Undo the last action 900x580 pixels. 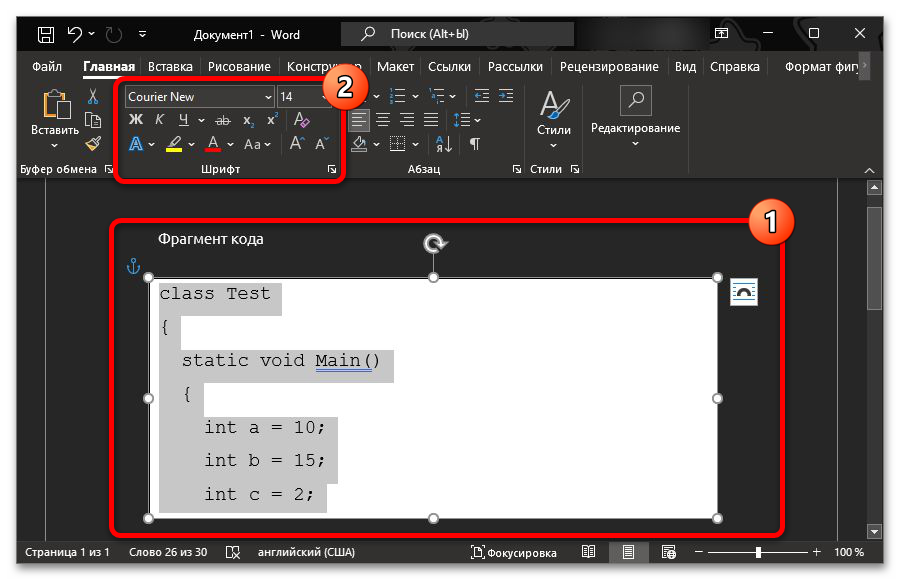click(x=75, y=34)
